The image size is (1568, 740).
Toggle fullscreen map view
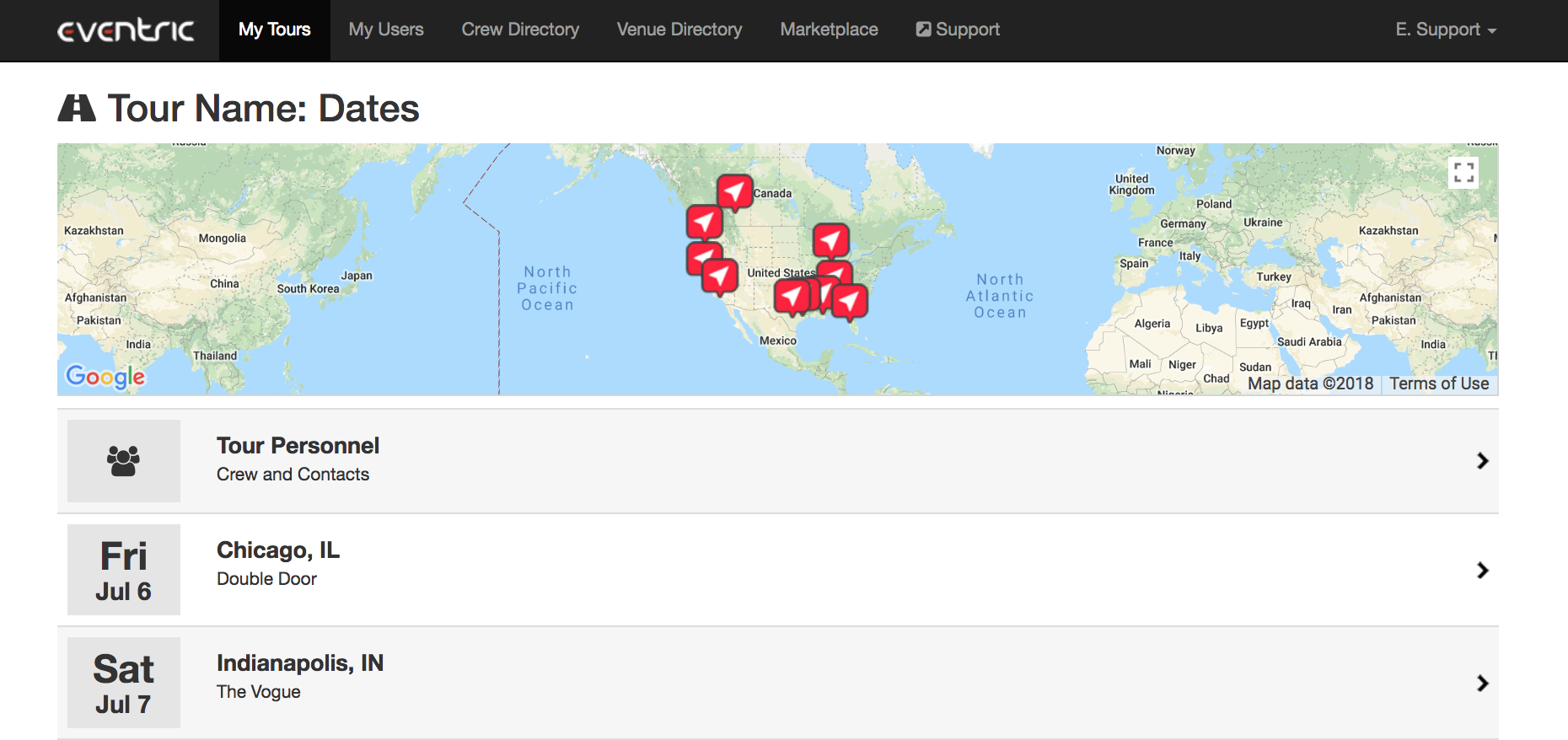tap(1464, 172)
